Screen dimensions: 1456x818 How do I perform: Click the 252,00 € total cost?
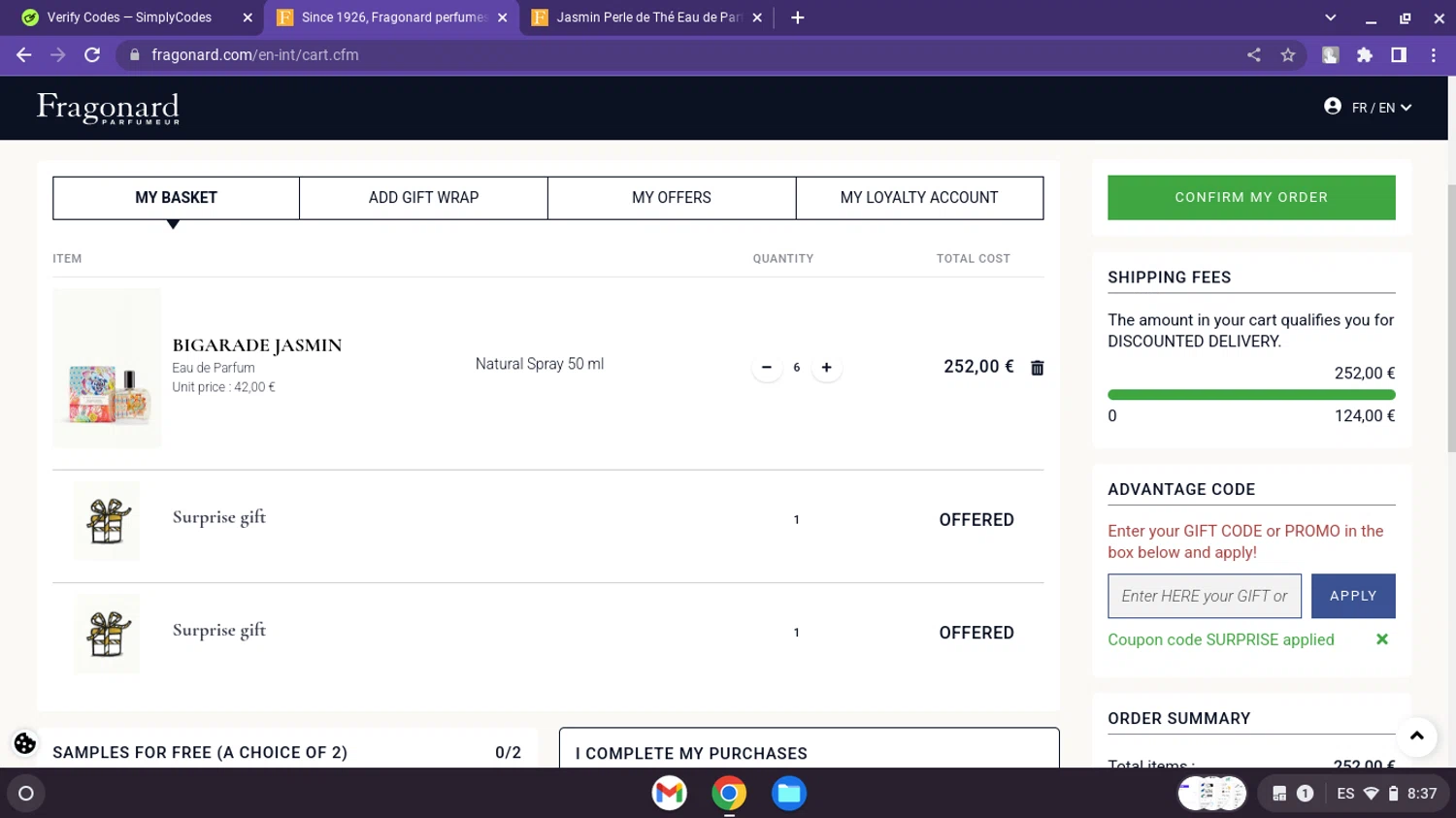click(x=978, y=367)
